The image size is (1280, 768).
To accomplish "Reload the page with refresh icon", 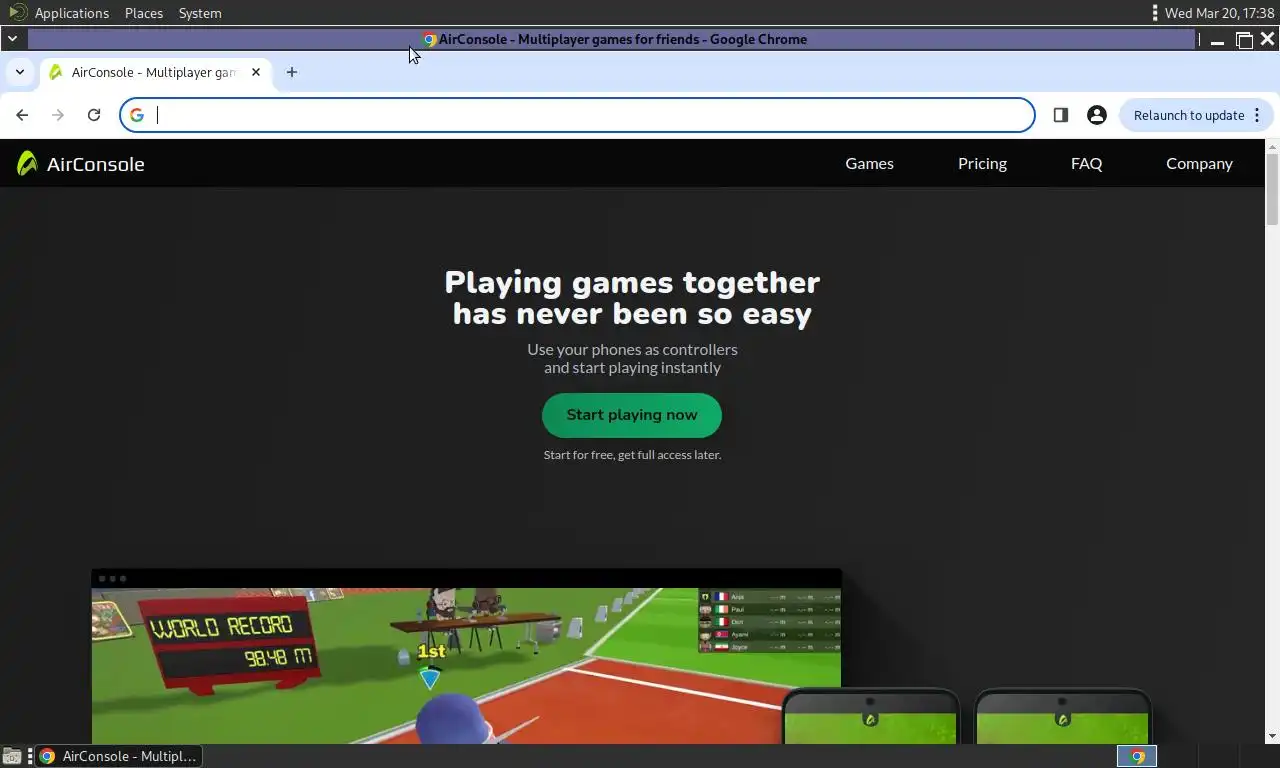I will (x=94, y=115).
